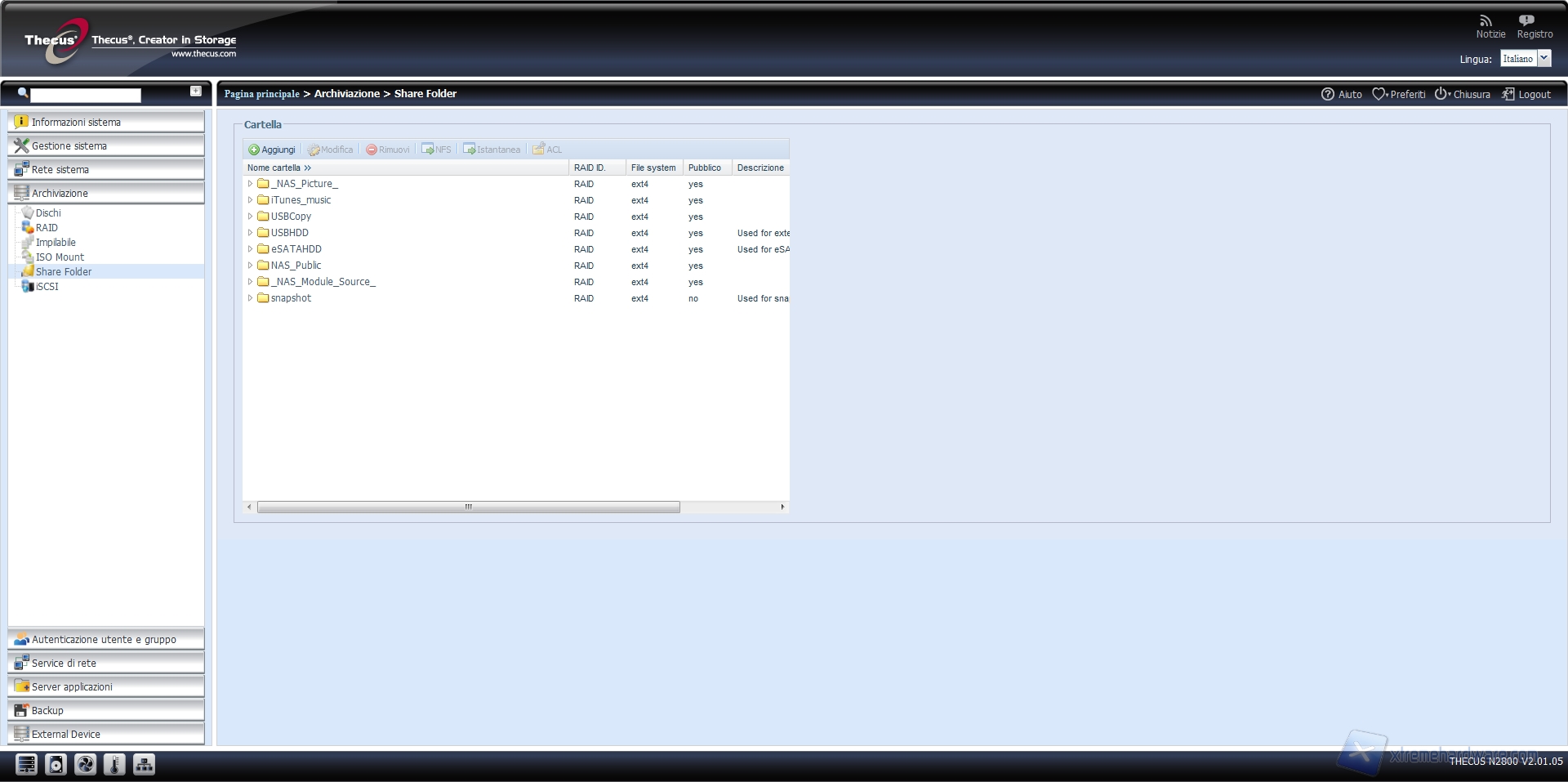
Task: Expand the USBHDD folder node
Action: (x=250, y=233)
